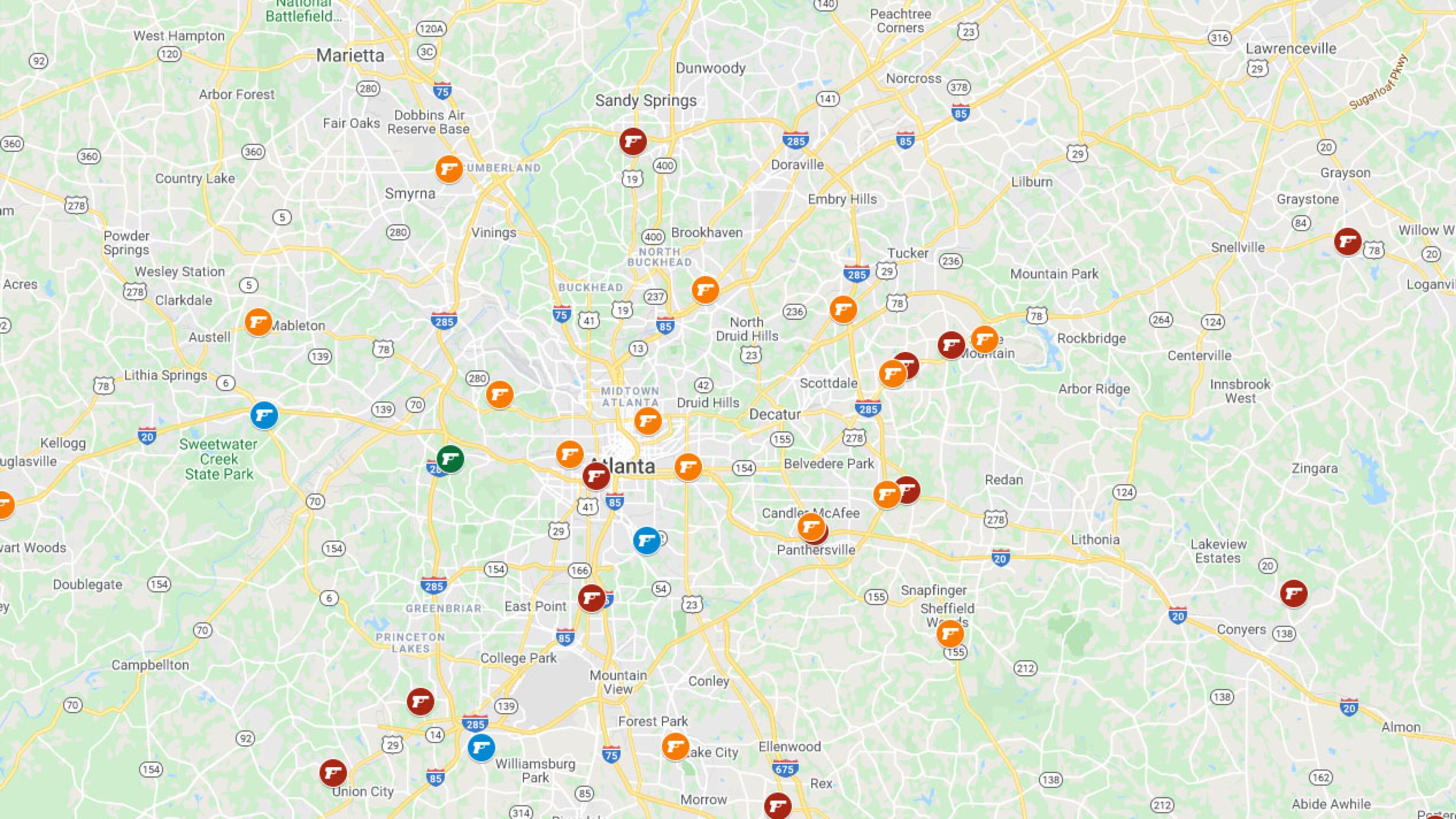Click the blue gun marker near Lithia Springs
Screen dimensions: 1456x819
point(264,416)
